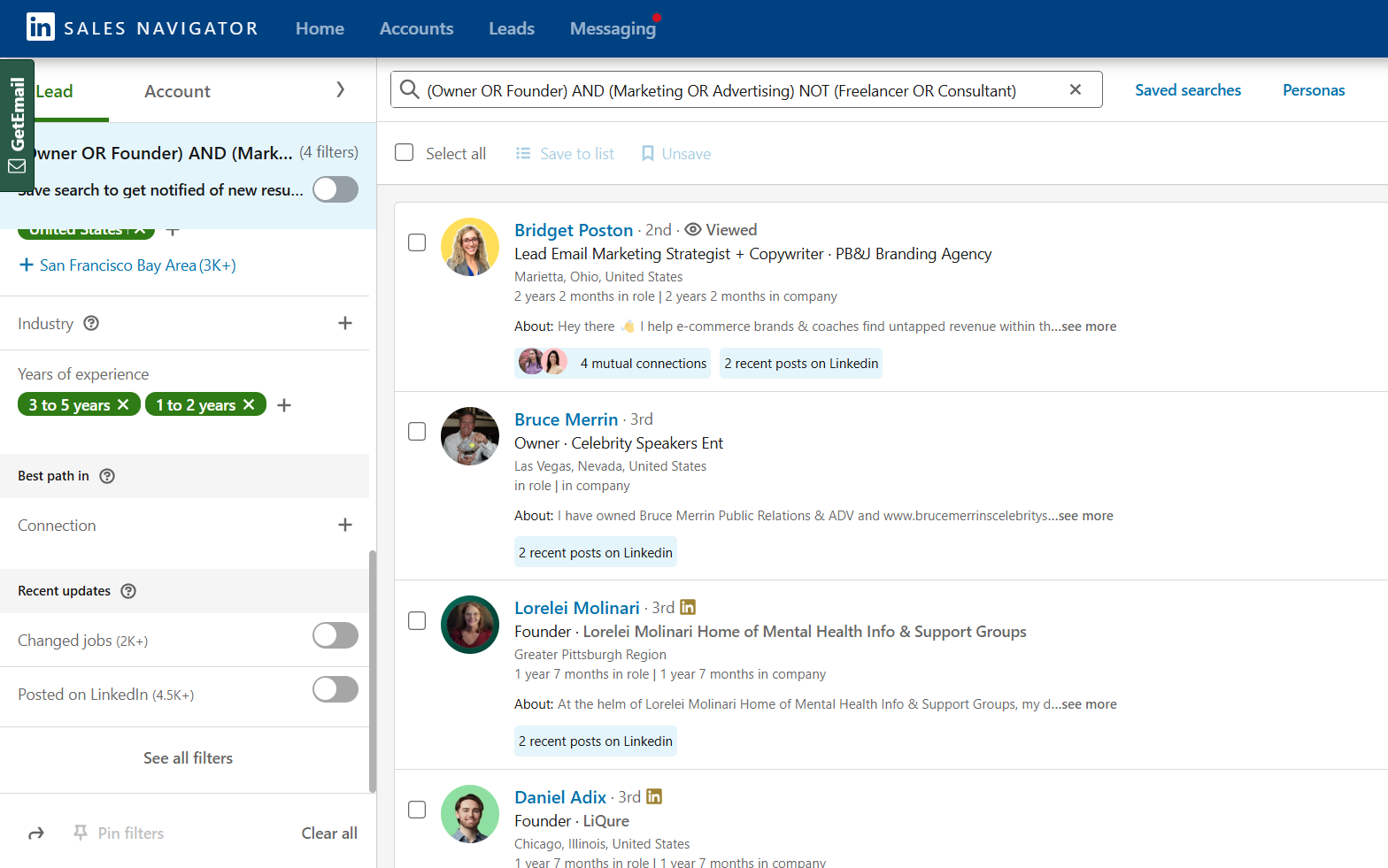The width and height of the screenshot is (1388, 868).
Task: Add San Francisco Bay Area location
Action: (x=127, y=265)
